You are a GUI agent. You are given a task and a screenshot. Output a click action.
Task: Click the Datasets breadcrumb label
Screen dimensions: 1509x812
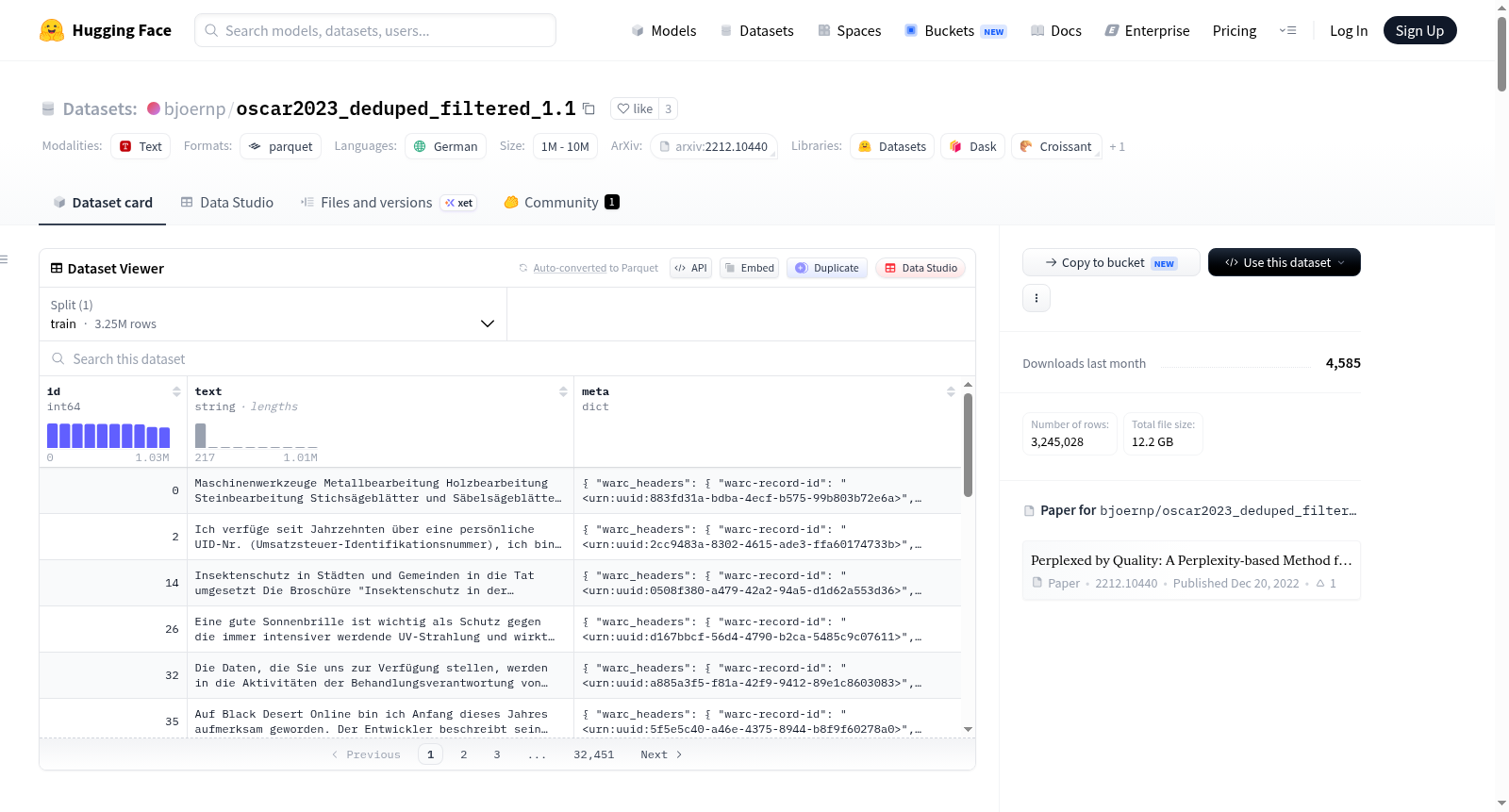coord(100,109)
